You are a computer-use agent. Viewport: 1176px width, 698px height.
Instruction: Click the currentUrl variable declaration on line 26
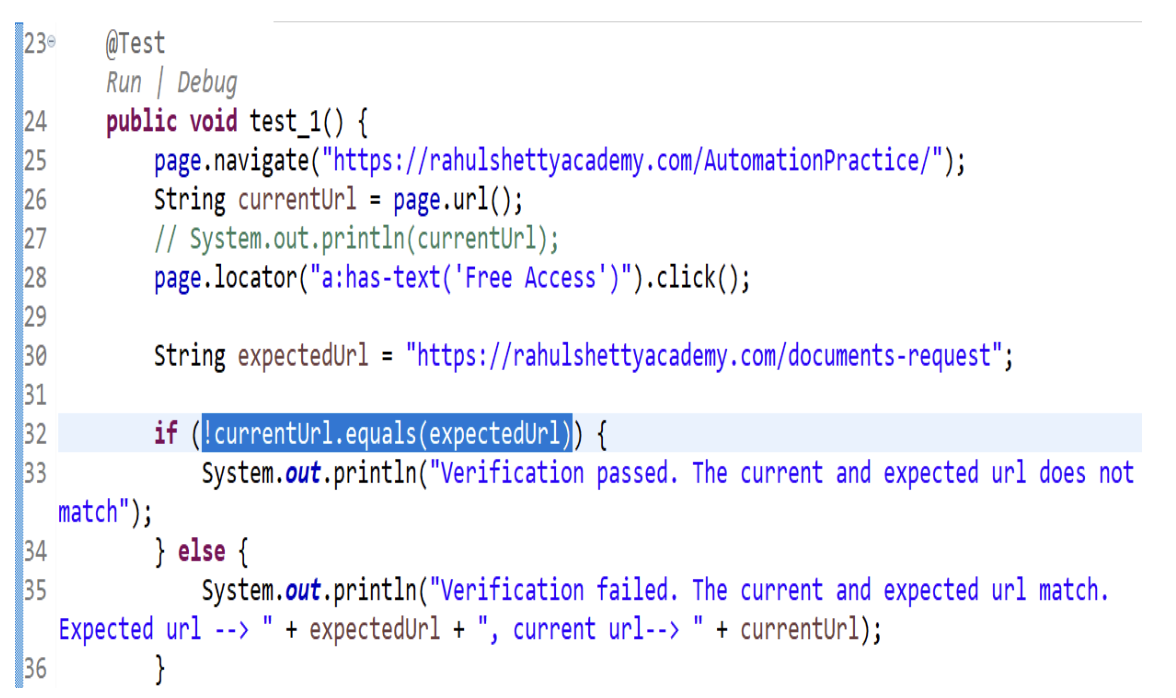pyautogui.click(x=296, y=200)
